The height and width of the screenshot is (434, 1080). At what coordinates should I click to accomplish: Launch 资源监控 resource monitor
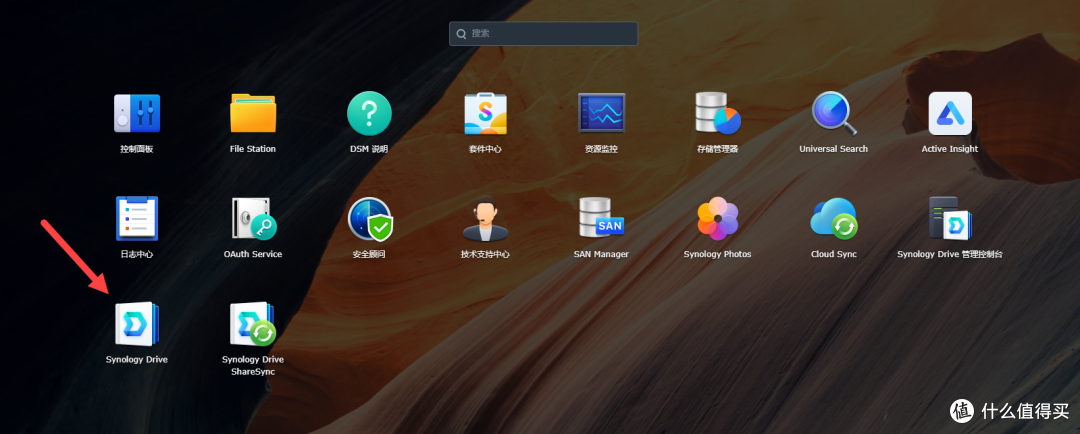click(x=601, y=114)
